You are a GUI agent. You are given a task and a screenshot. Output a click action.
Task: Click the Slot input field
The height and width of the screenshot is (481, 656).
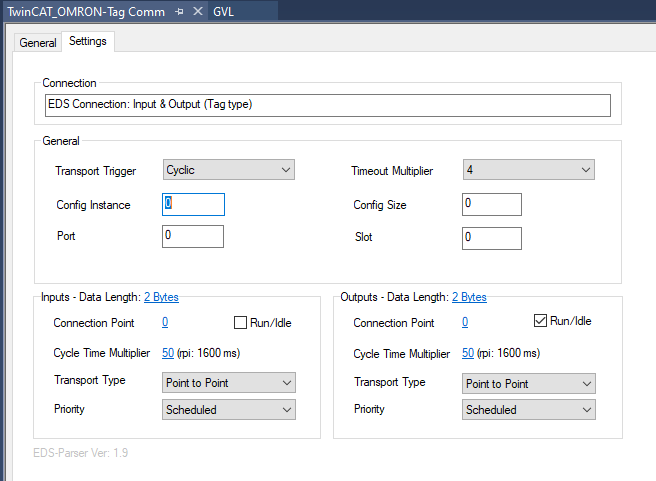coord(492,238)
